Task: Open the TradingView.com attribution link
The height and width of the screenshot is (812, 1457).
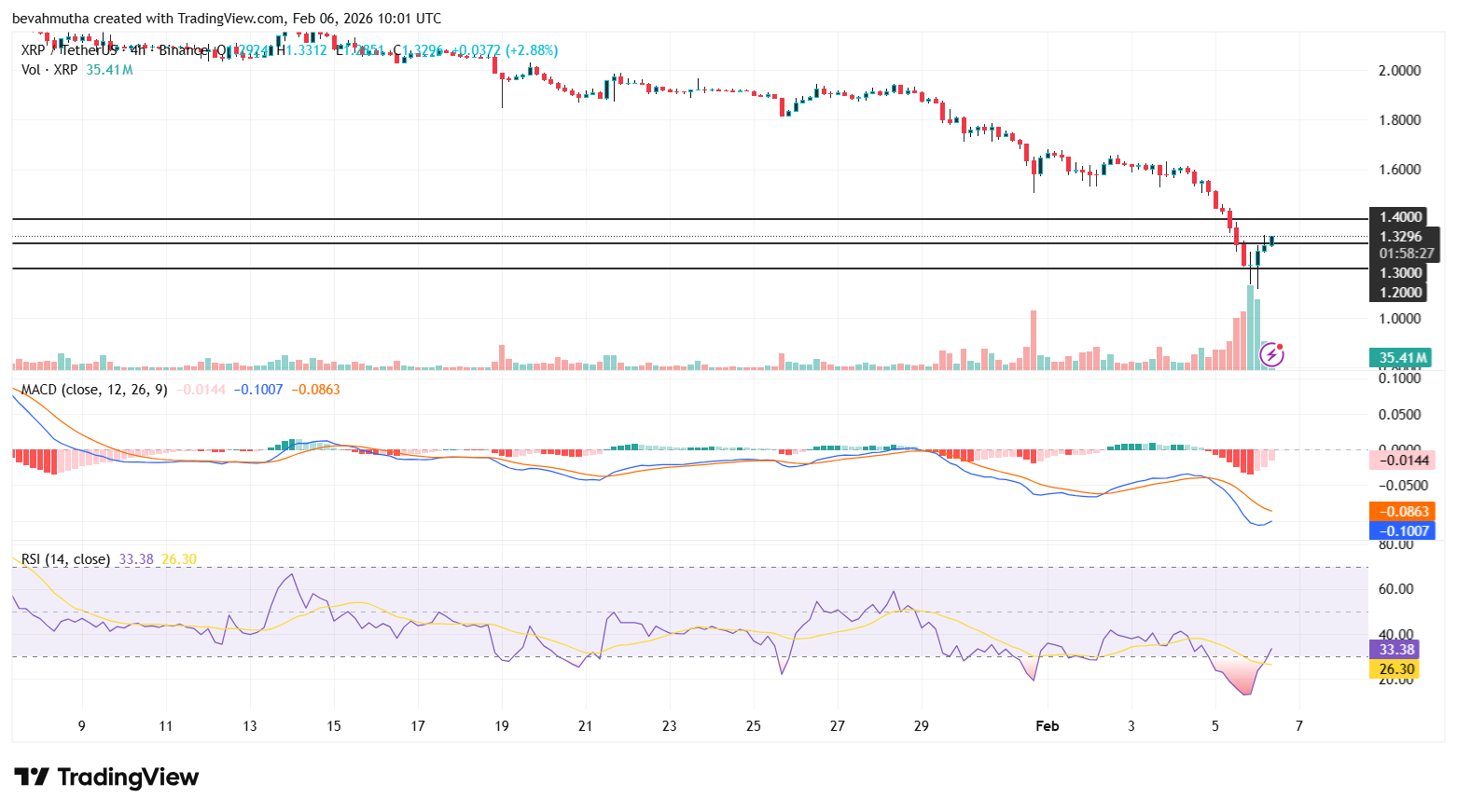Action: [230, 18]
